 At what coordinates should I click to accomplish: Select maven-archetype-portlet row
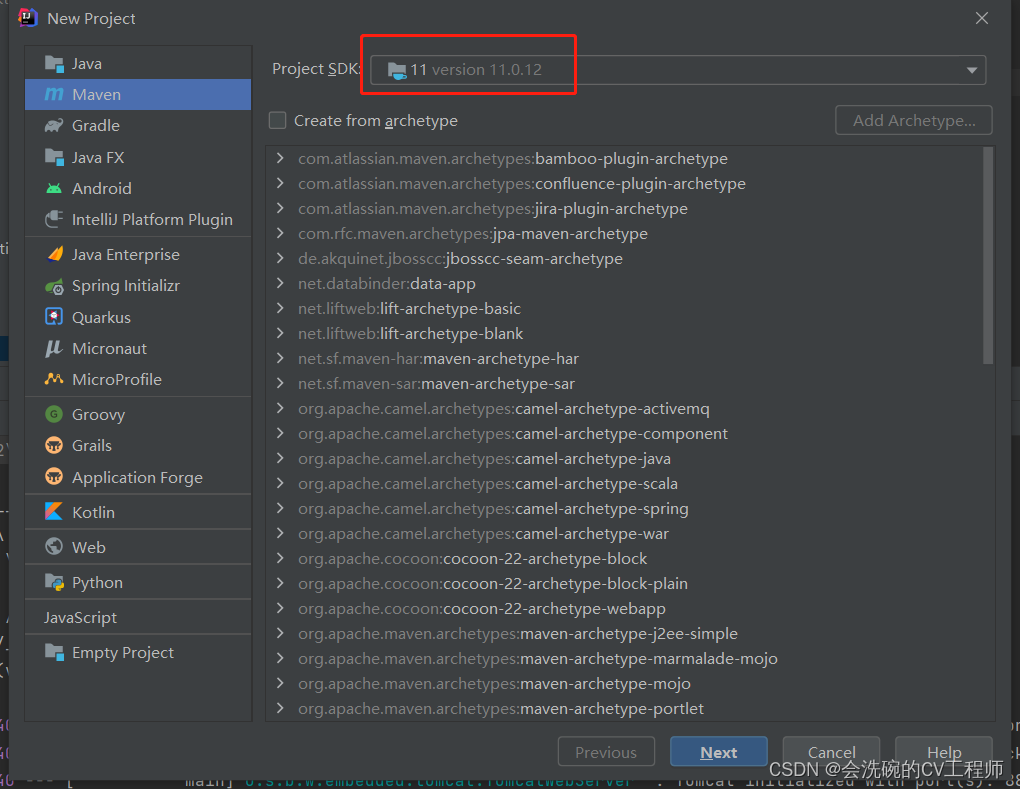coord(624,708)
